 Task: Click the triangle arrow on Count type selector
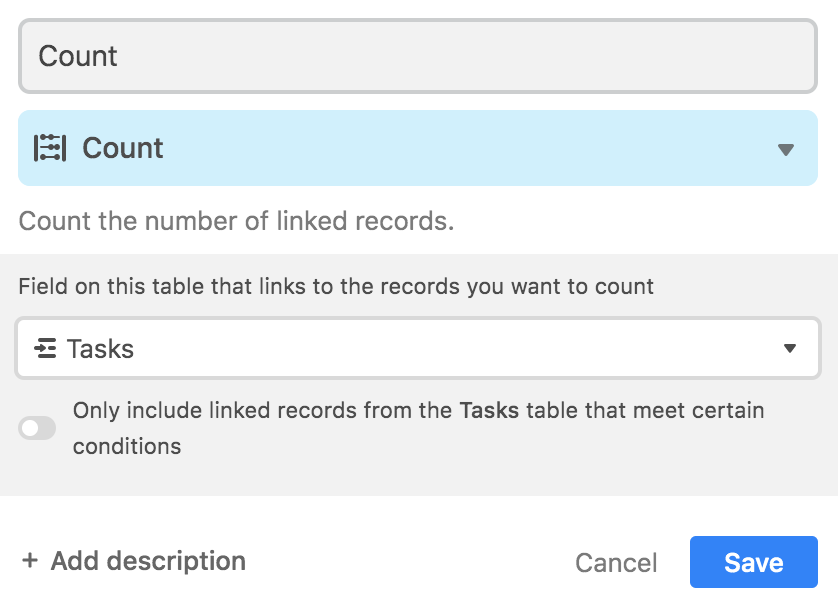coord(785,150)
